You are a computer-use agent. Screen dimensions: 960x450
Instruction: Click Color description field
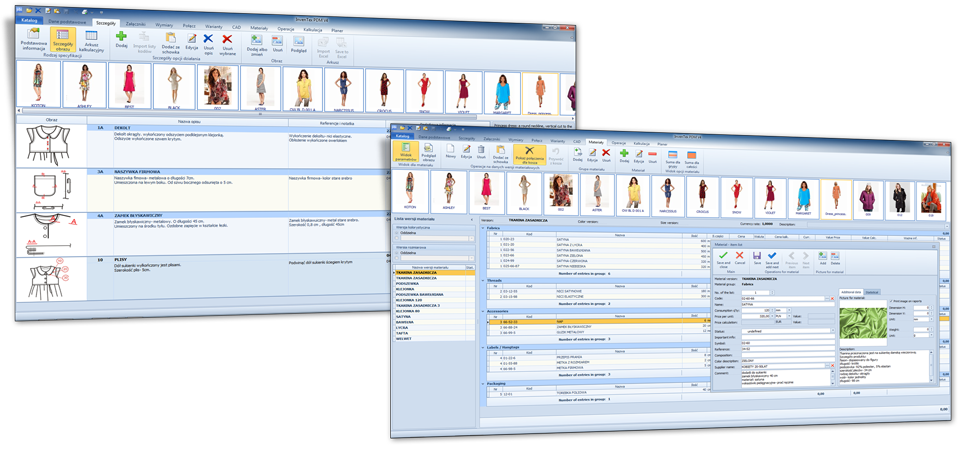coord(788,361)
